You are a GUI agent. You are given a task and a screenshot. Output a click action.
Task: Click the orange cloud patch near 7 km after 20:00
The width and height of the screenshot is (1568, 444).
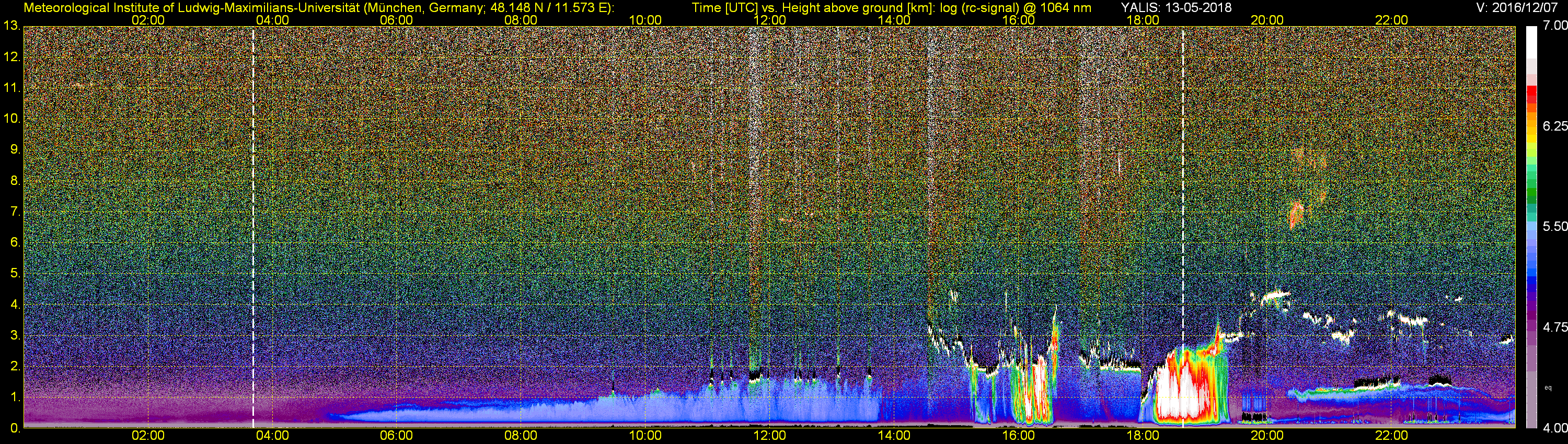(1296, 214)
